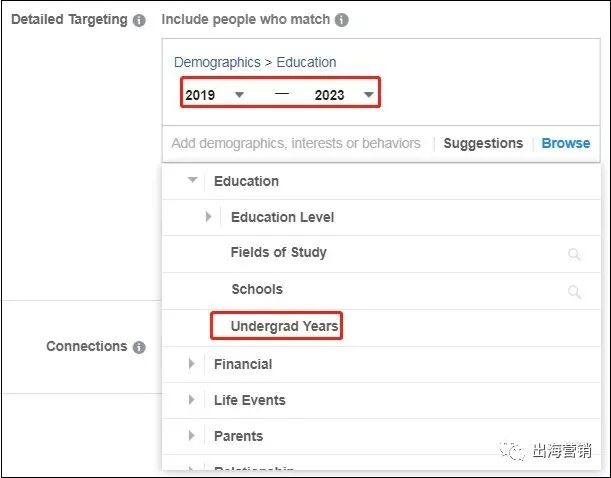Click the Browse link
The width and height of the screenshot is (611, 478).
(566, 143)
